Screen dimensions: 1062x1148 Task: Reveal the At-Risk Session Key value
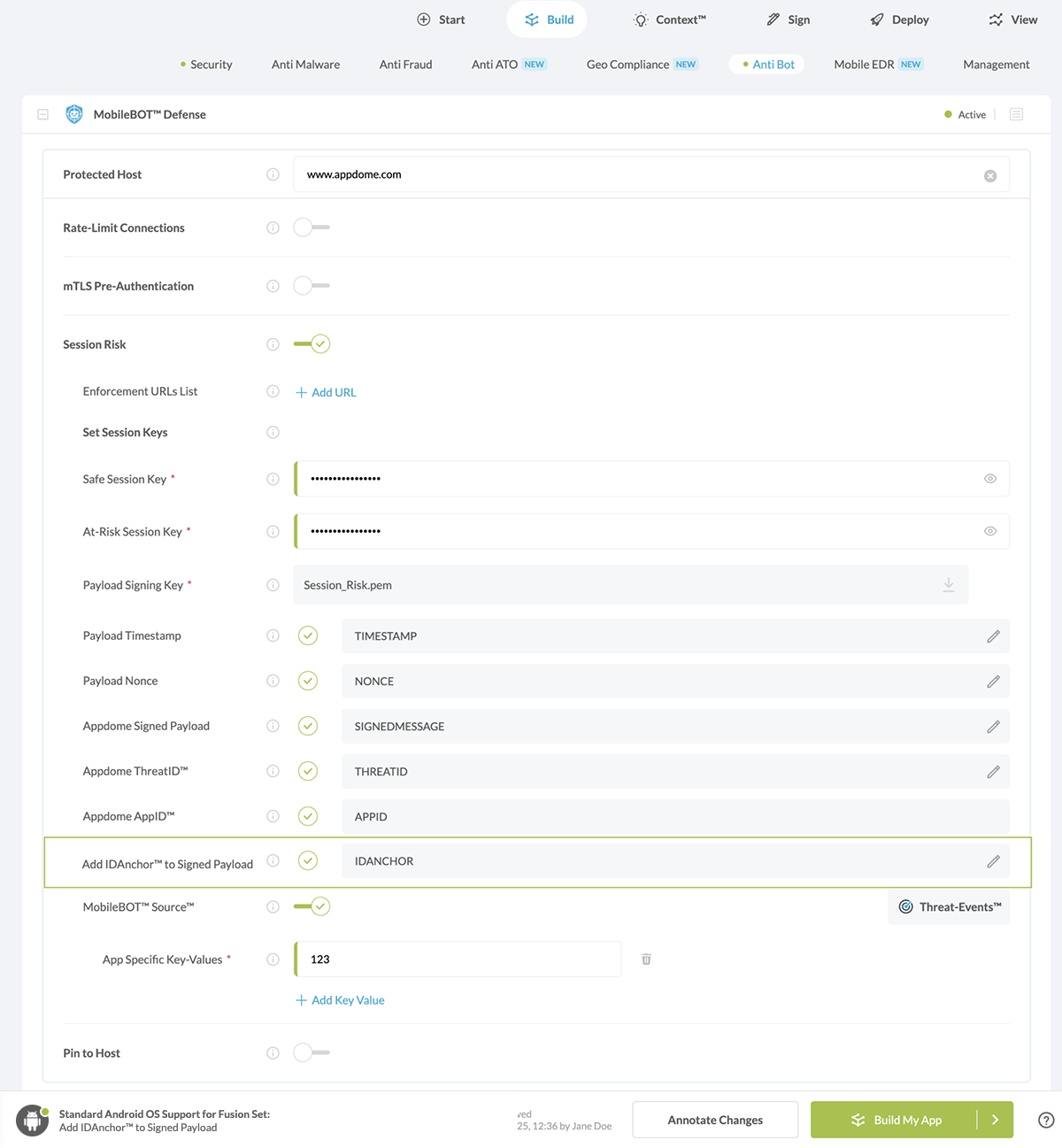tap(989, 530)
